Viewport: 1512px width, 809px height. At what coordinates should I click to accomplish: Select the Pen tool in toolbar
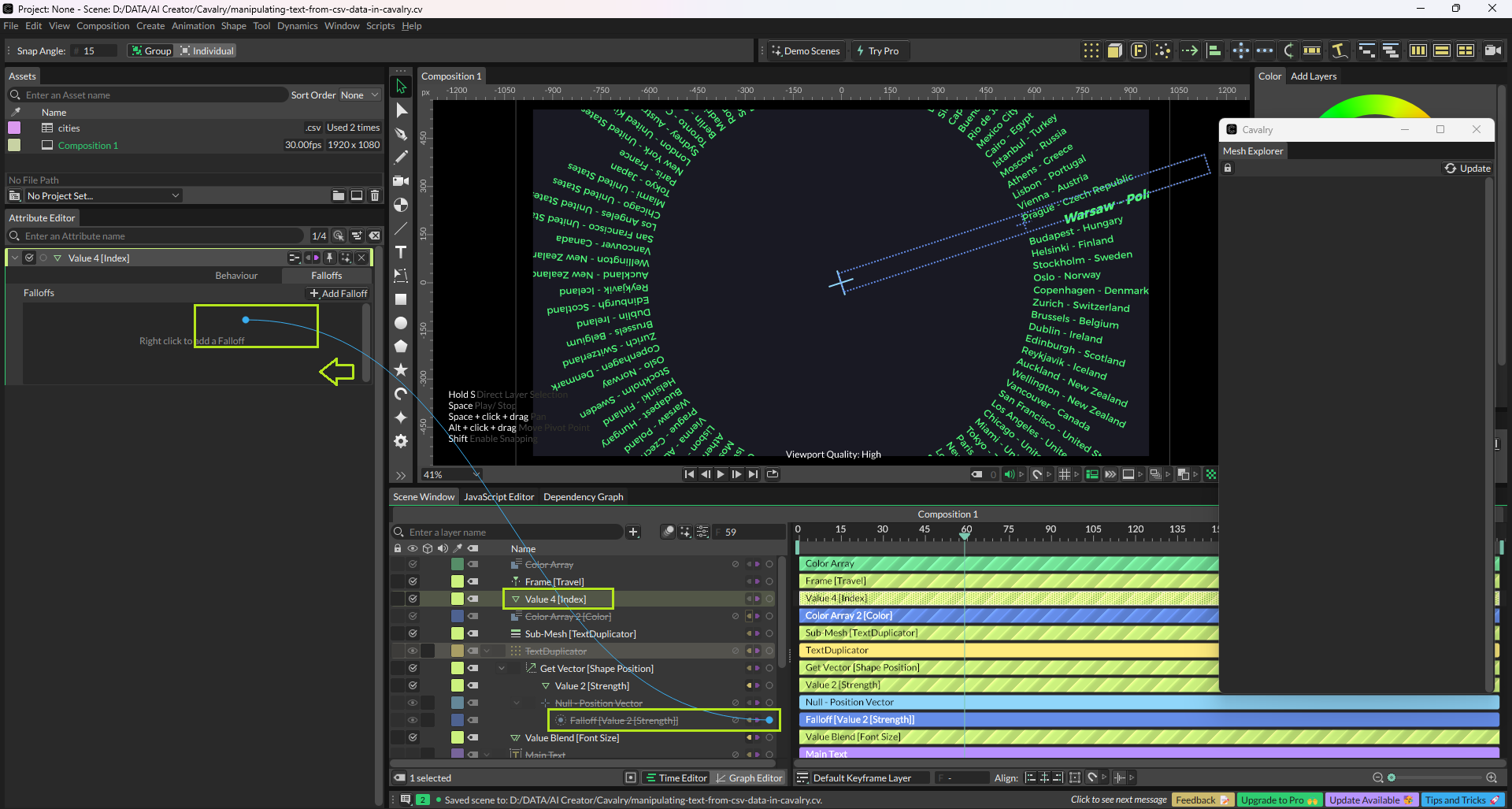401,134
